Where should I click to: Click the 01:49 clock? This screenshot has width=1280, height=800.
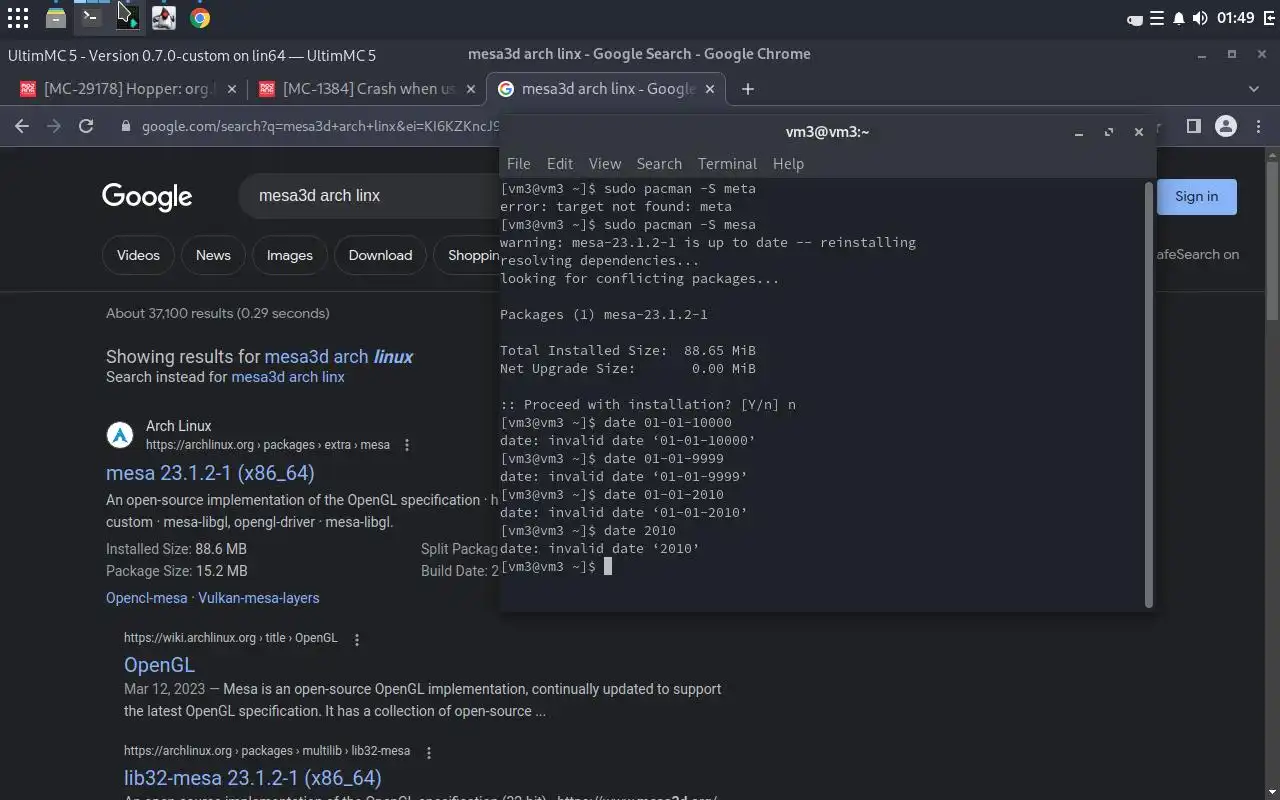1235,18
